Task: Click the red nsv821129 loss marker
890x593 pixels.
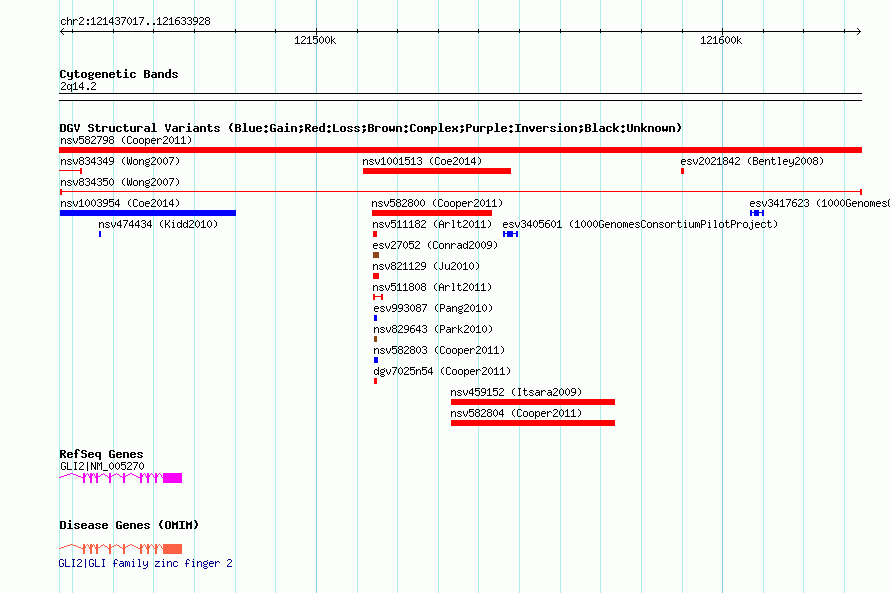Action: tap(376, 276)
